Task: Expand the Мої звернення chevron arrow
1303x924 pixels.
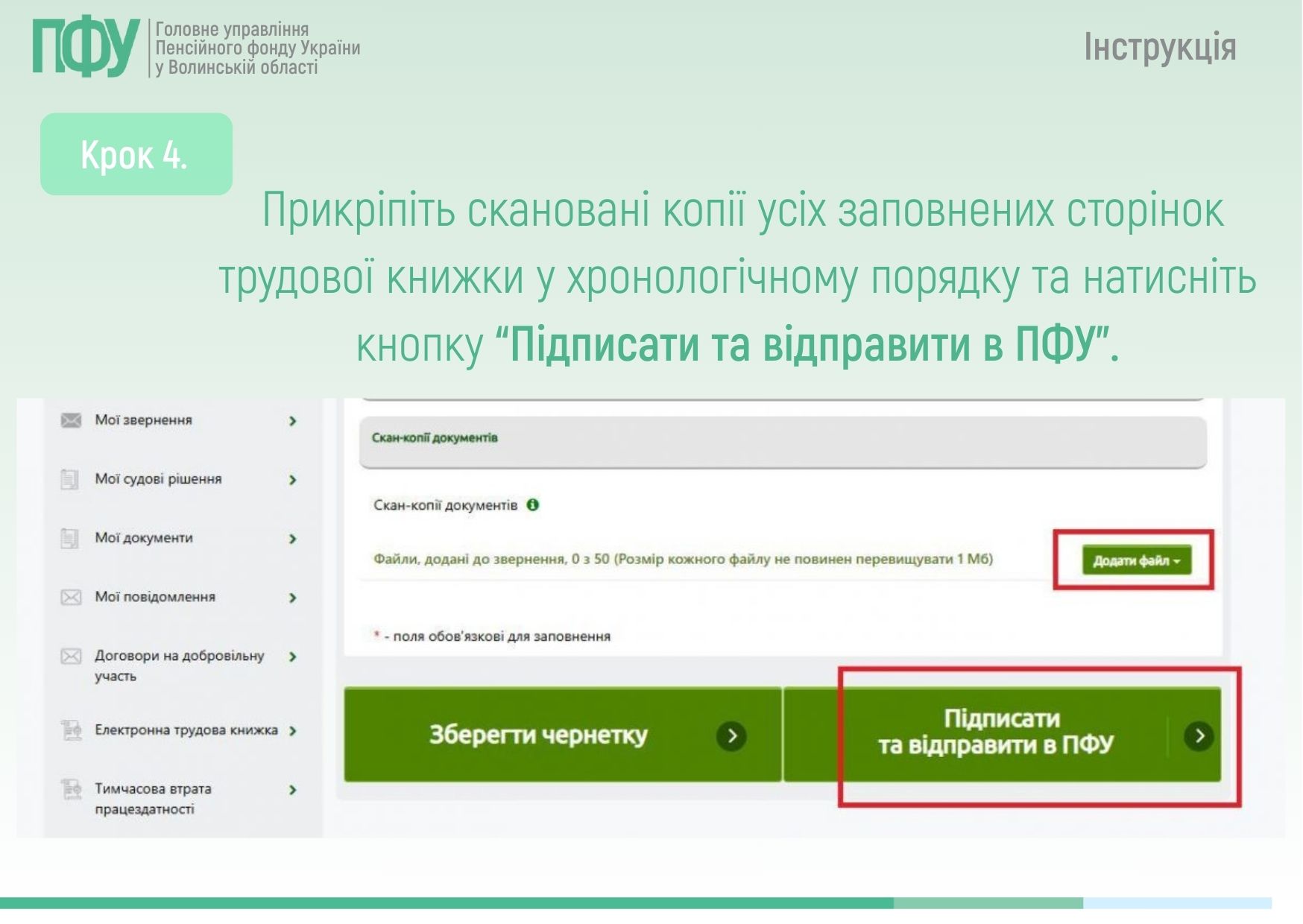Action: 292,421
